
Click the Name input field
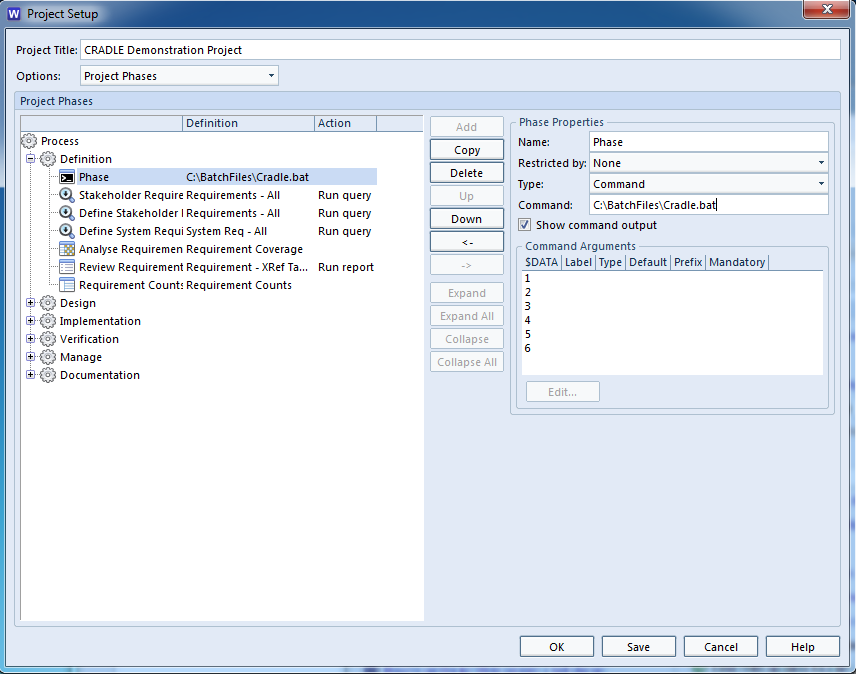pos(709,142)
